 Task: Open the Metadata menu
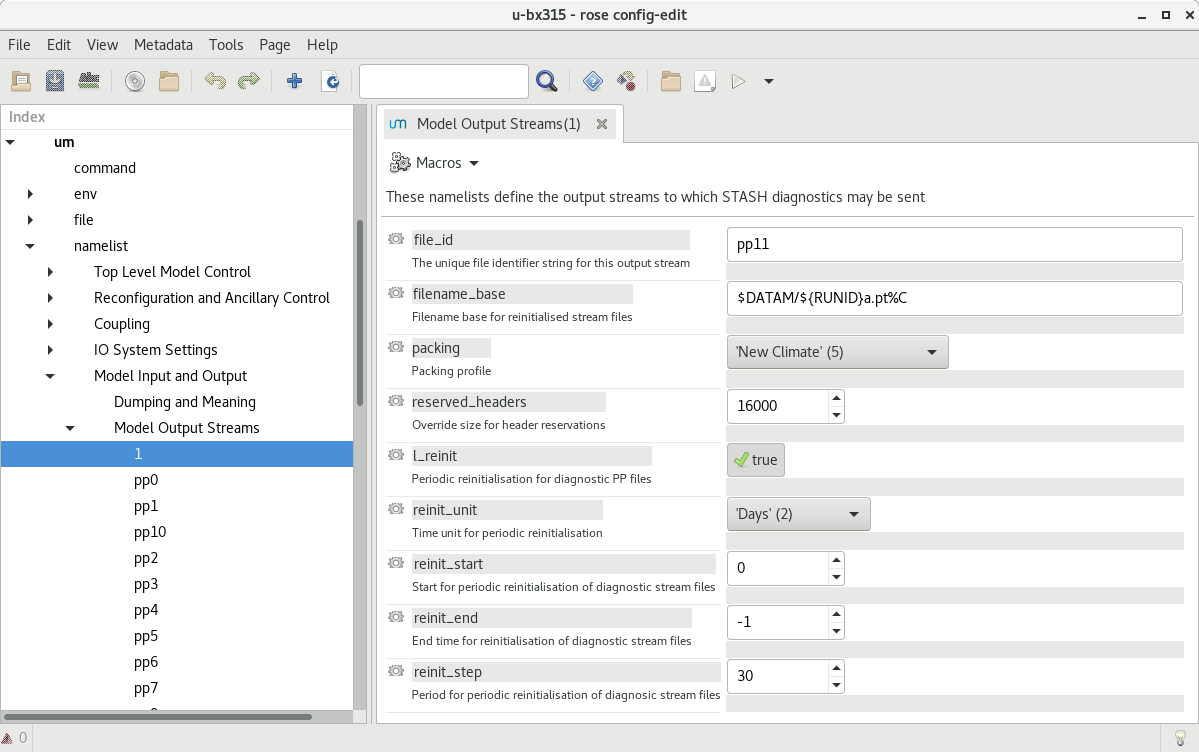(163, 45)
